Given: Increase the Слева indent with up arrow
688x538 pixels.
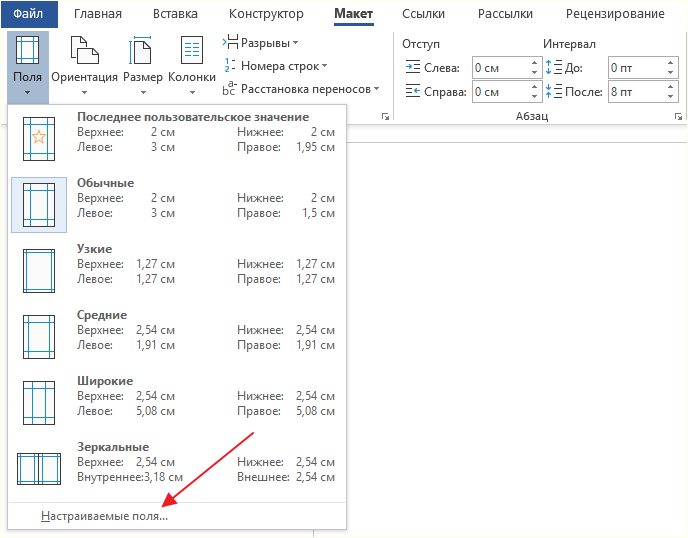Looking at the screenshot, I should click(x=534, y=62).
